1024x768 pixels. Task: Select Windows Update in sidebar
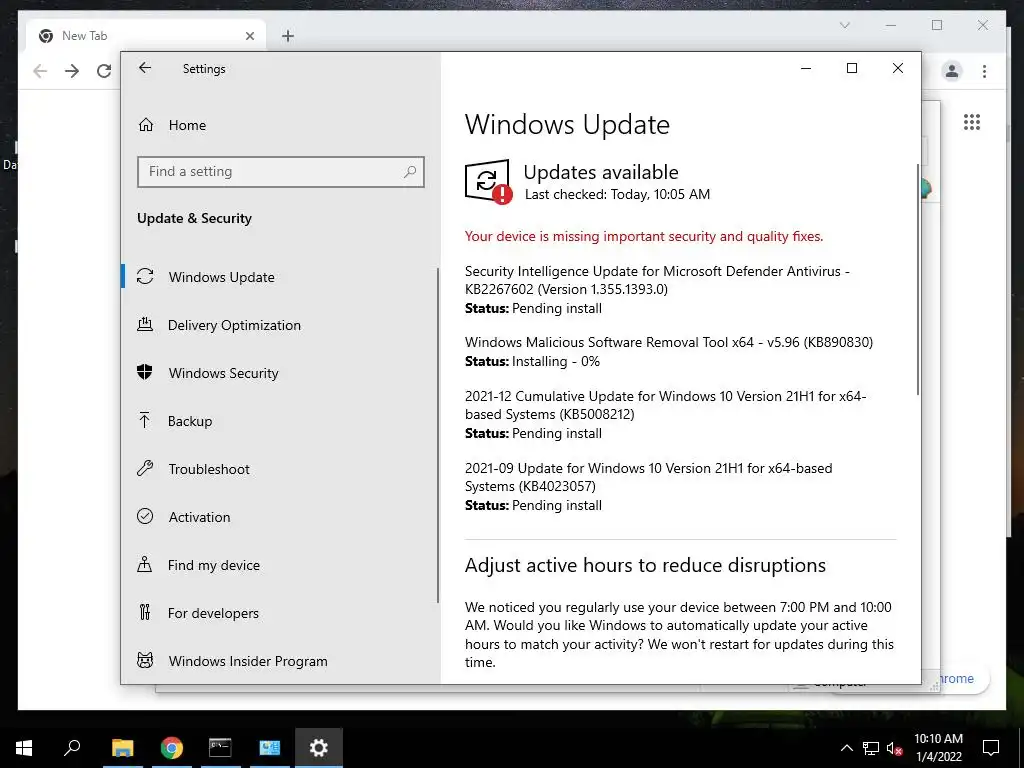pos(221,277)
